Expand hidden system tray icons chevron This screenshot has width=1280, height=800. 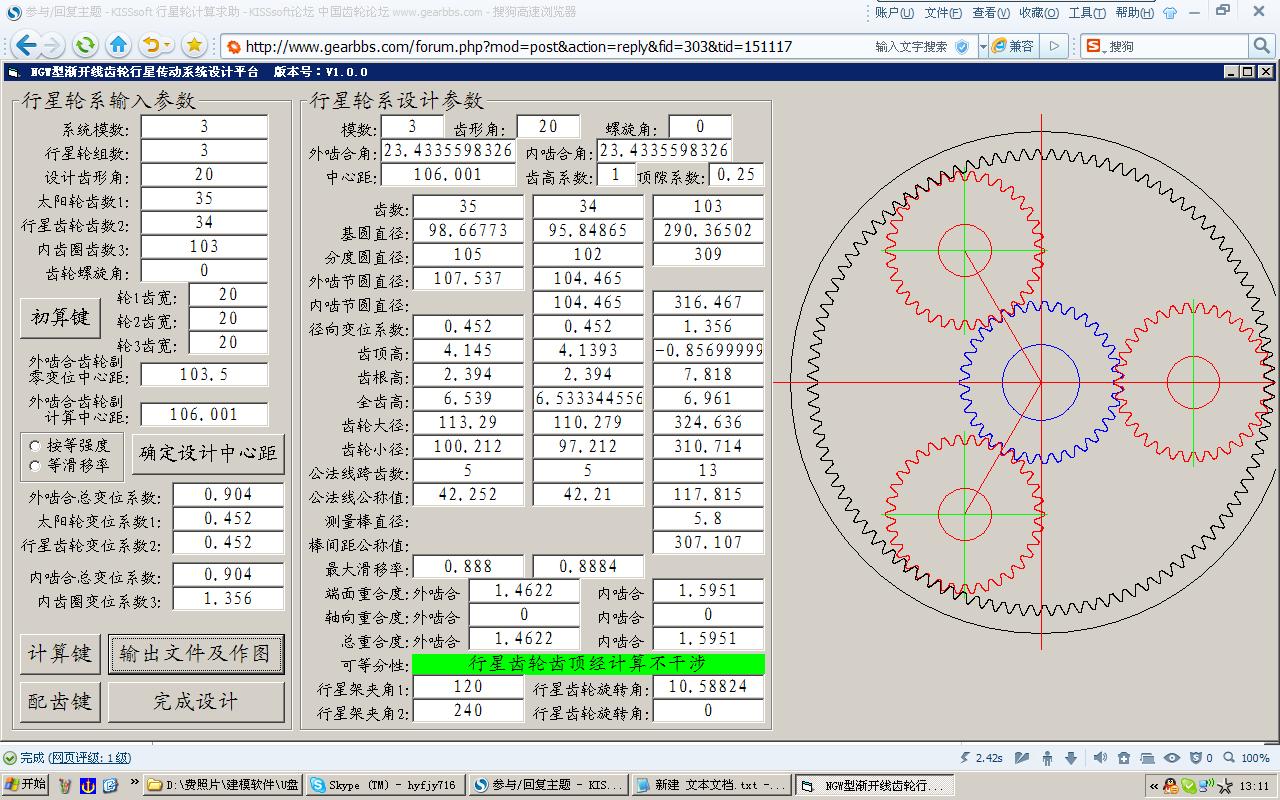pyautogui.click(x=1153, y=786)
